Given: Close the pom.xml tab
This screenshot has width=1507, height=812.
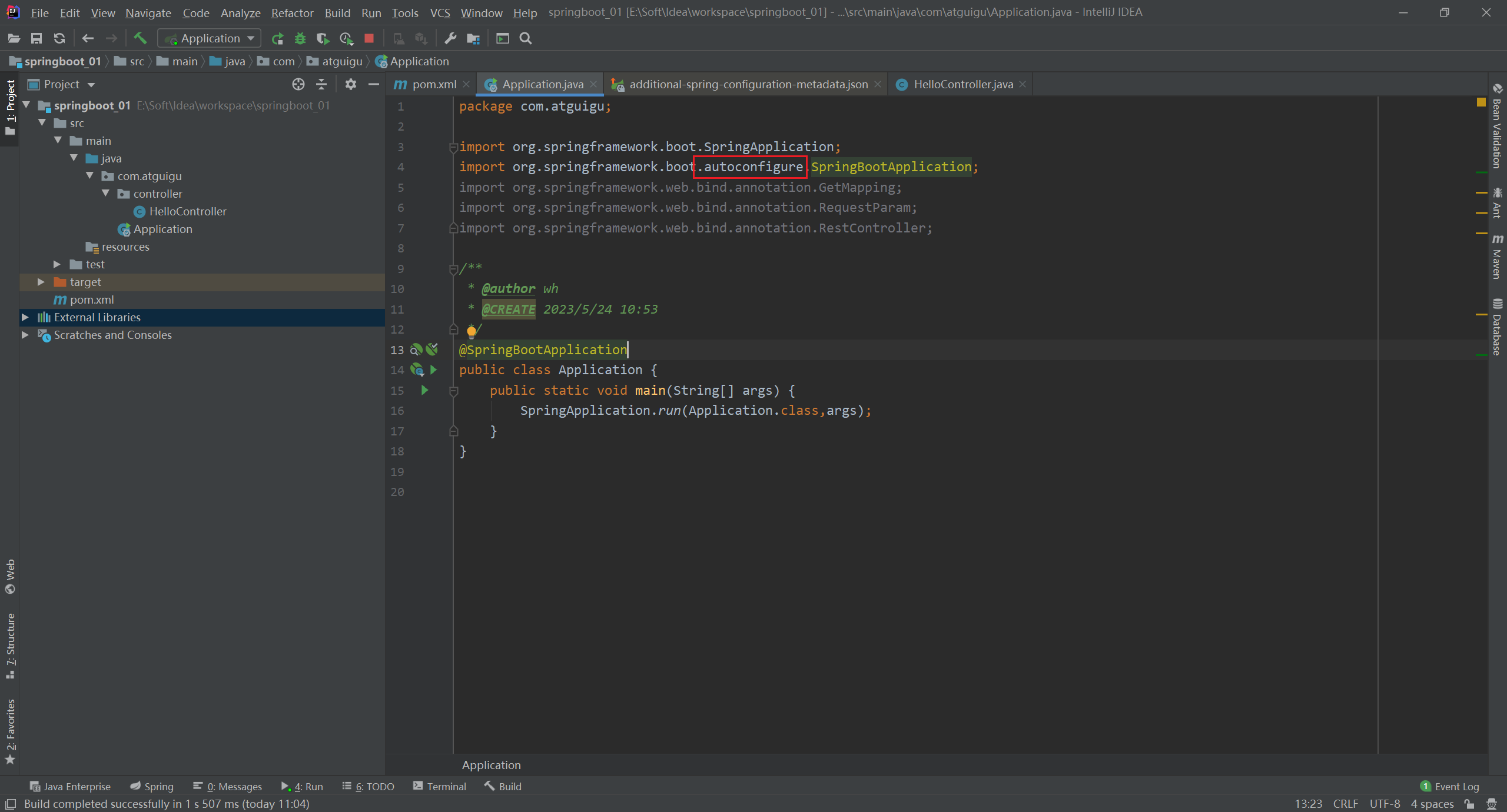Looking at the screenshot, I should tap(466, 84).
